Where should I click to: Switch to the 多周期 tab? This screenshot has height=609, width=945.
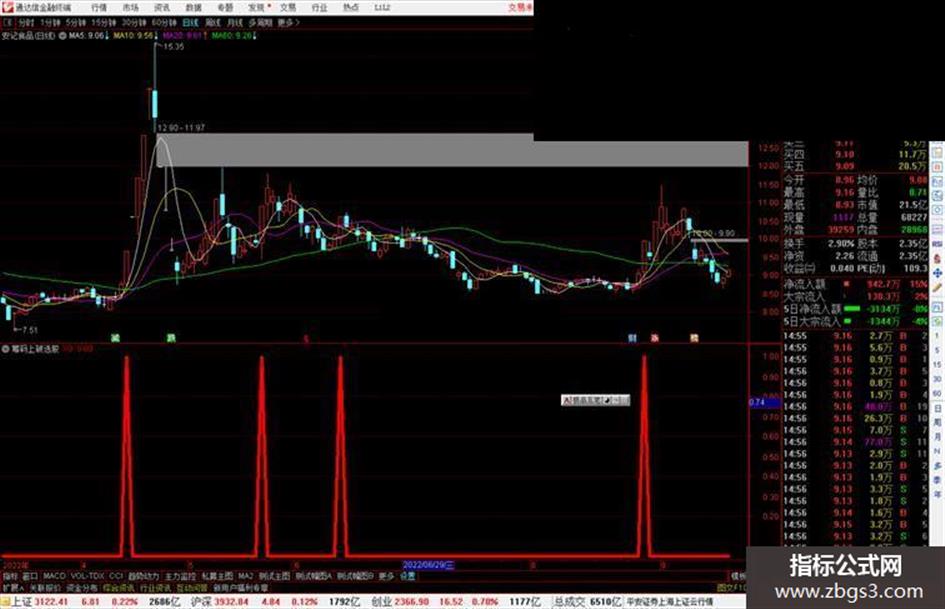(260, 23)
